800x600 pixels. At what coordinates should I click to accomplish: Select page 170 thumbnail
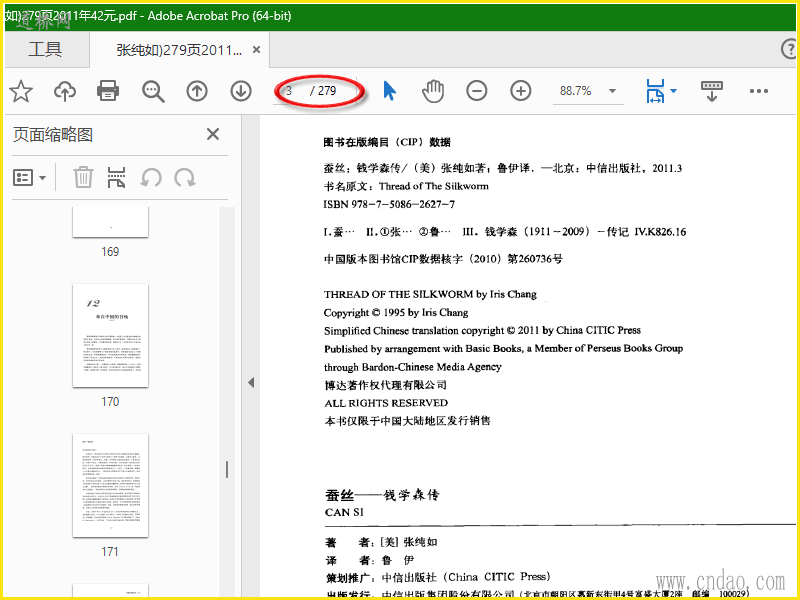[x=110, y=336]
